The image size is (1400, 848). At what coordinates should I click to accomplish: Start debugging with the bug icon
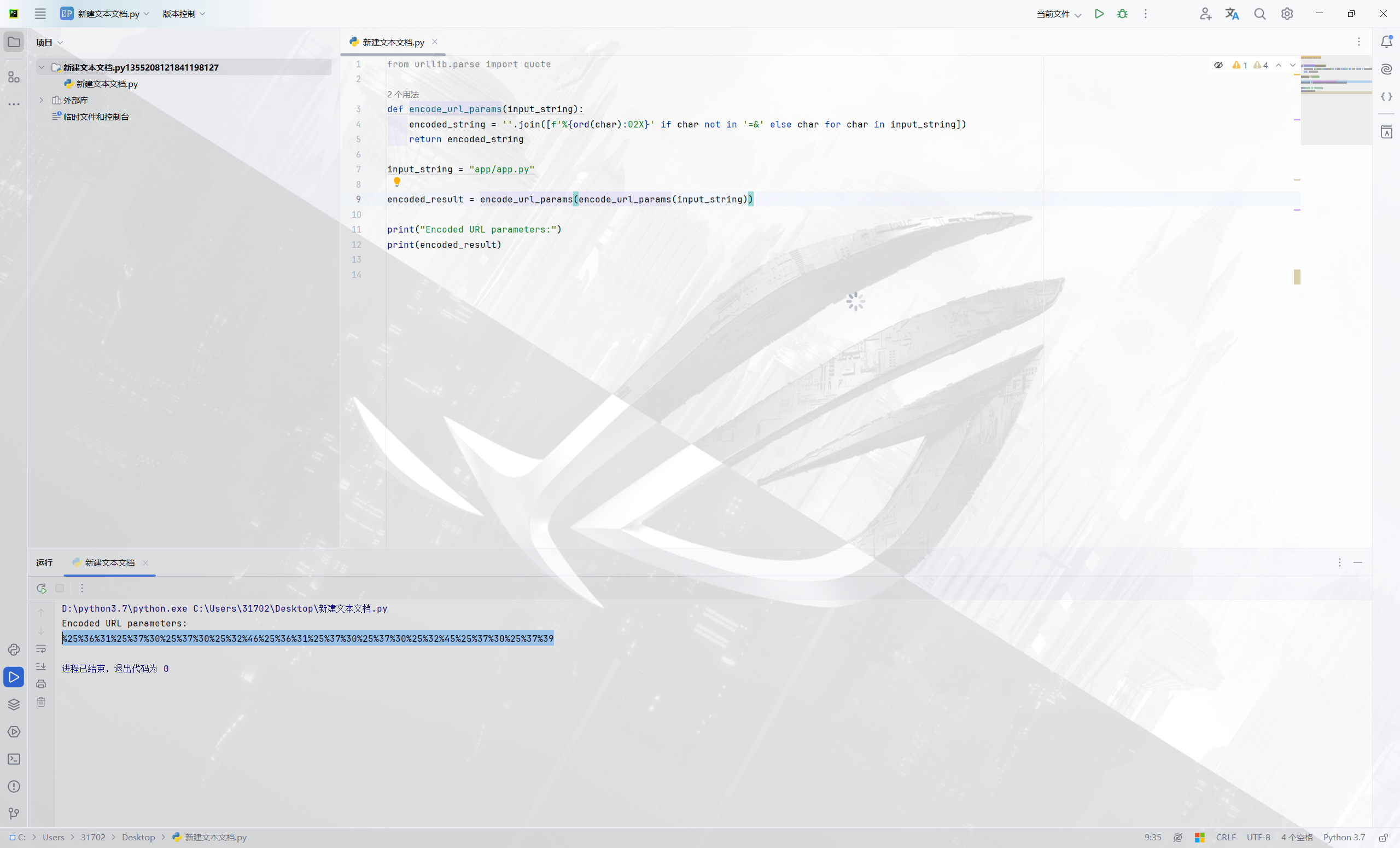click(1122, 14)
